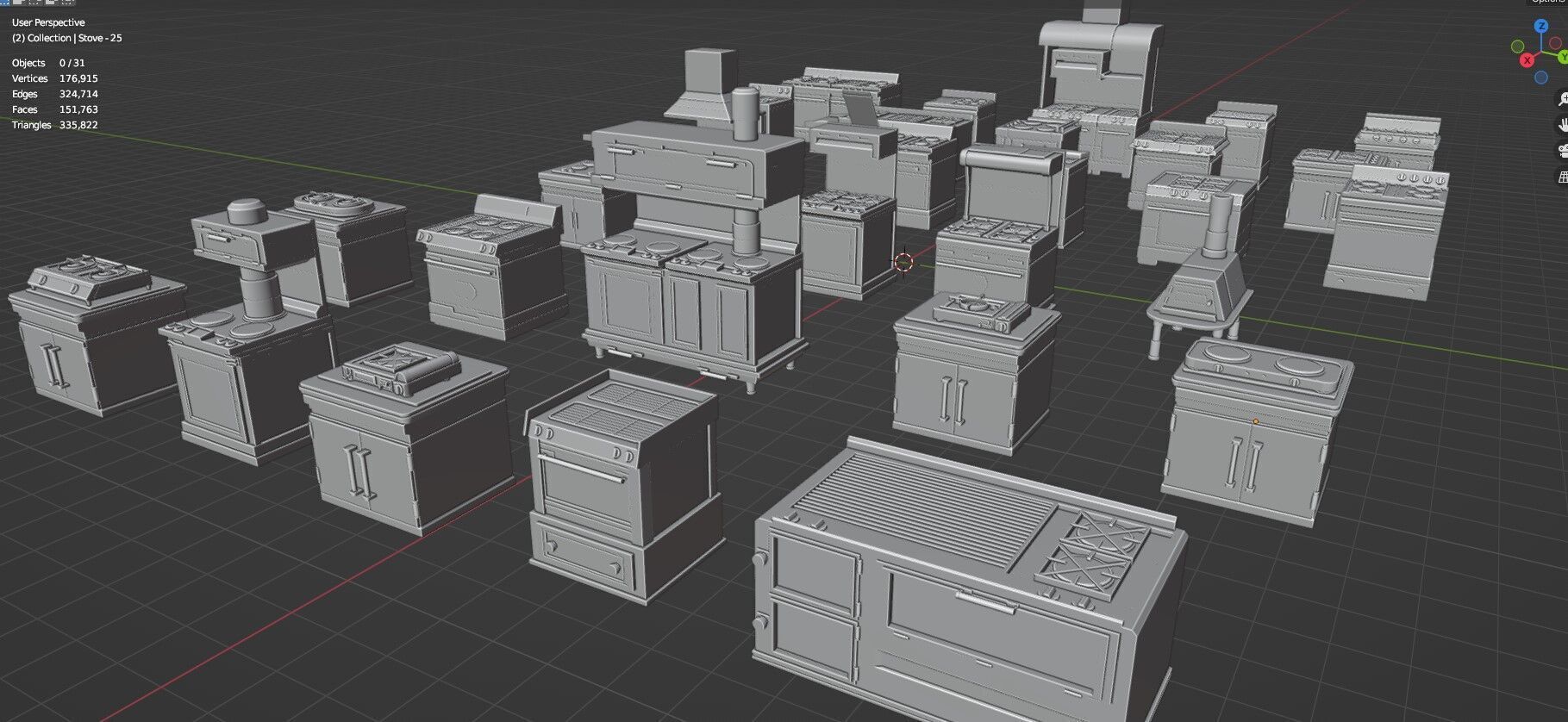This screenshot has height=722, width=1568.
Task: Click the Vertices '176,915' statistic
Action: click(x=78, y=78)
